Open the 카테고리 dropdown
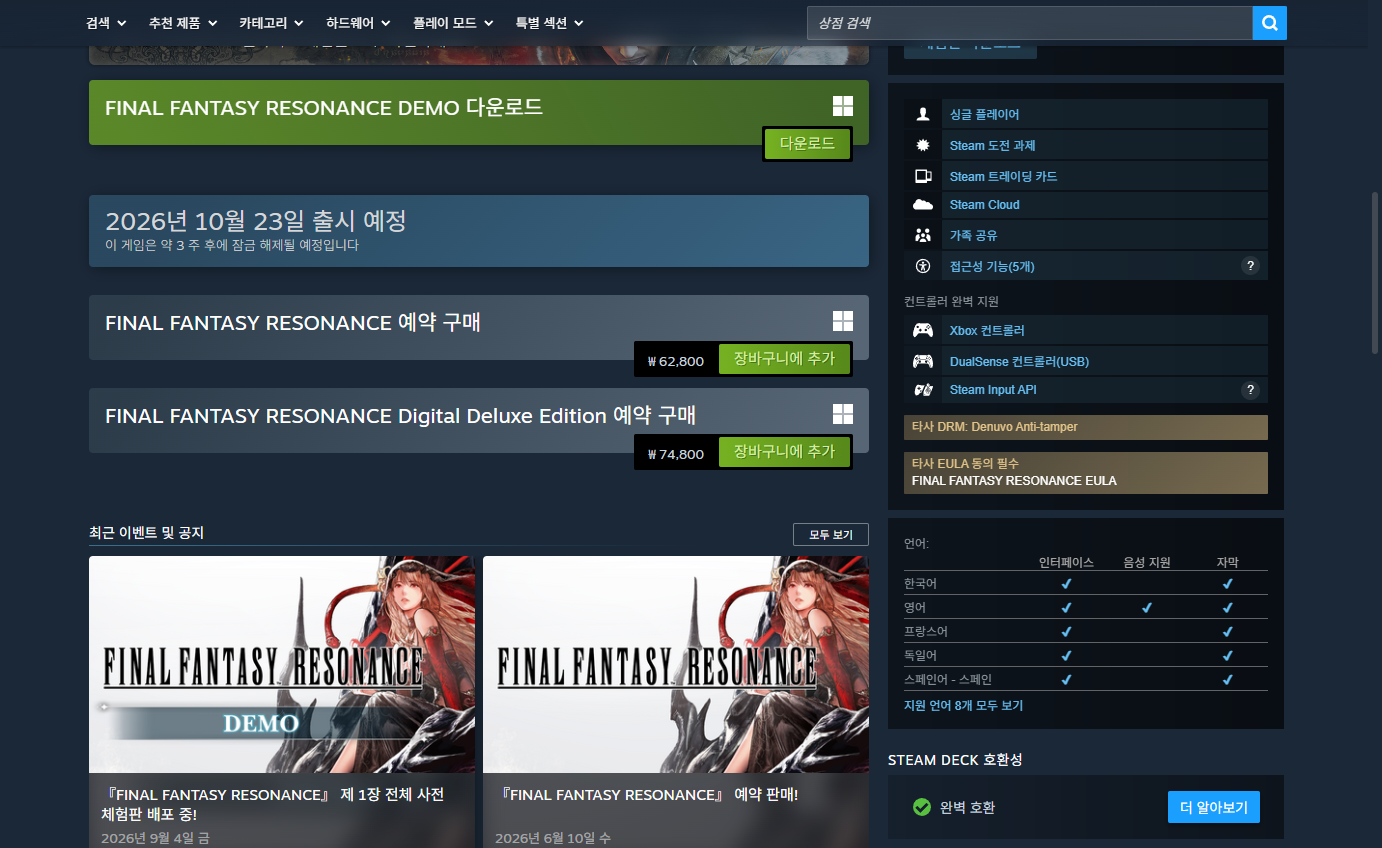The width and height of the screenshot is (1382, 848). pyautogui.click(x=272, y=23)
